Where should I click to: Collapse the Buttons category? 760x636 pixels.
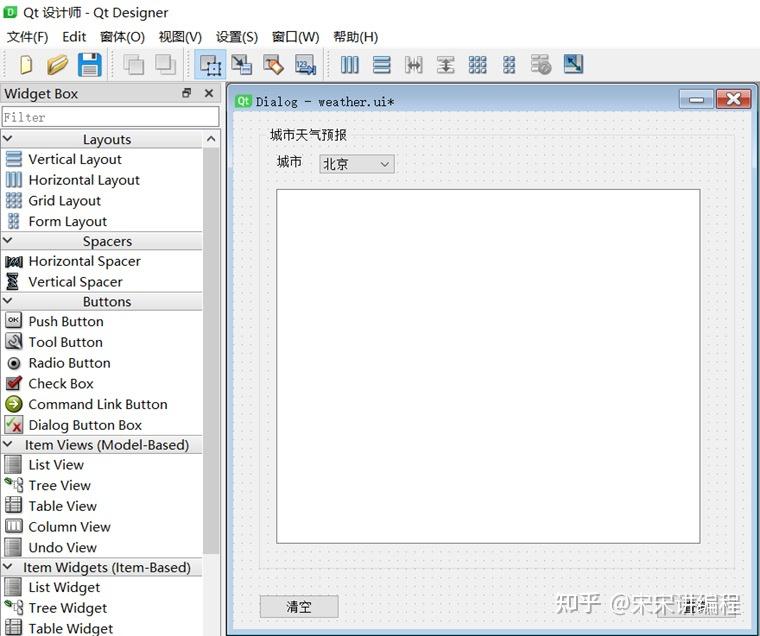pyautogui.click(x=8, y=301)
